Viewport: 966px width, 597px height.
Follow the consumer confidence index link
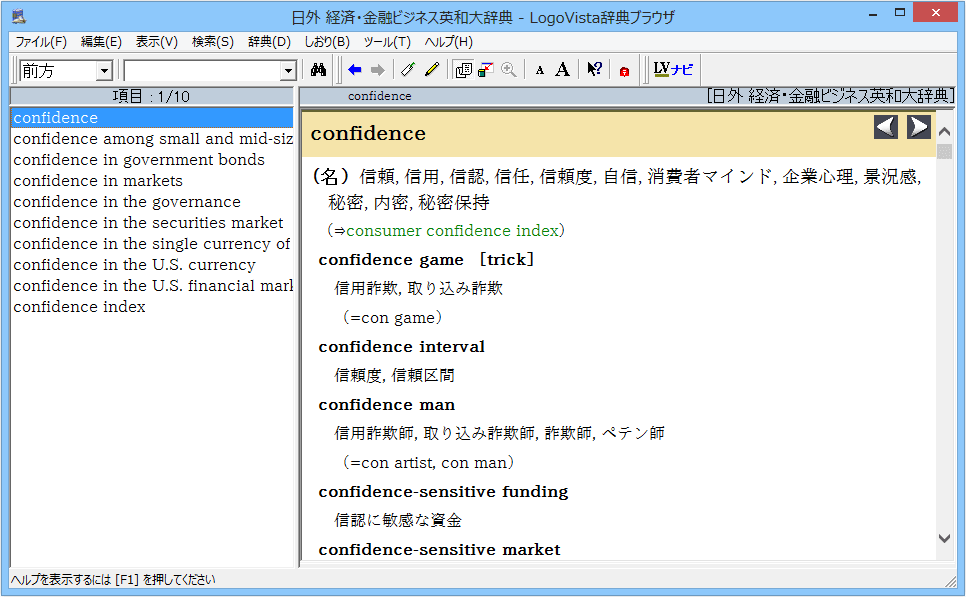click(x=452, y=231)
